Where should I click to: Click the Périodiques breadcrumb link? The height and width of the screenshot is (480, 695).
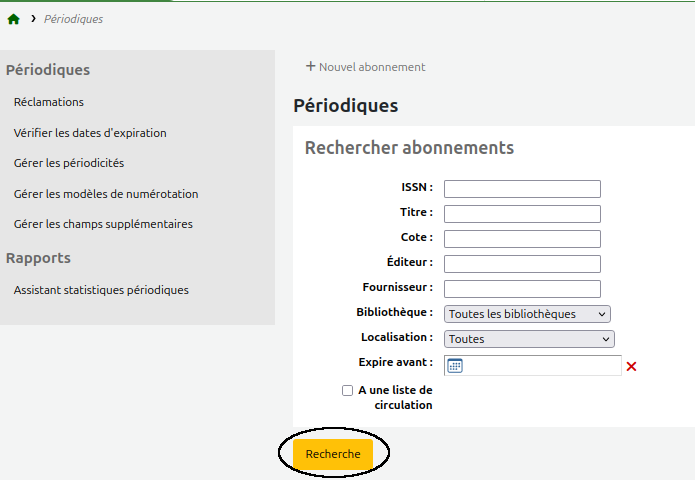[73, 19]
